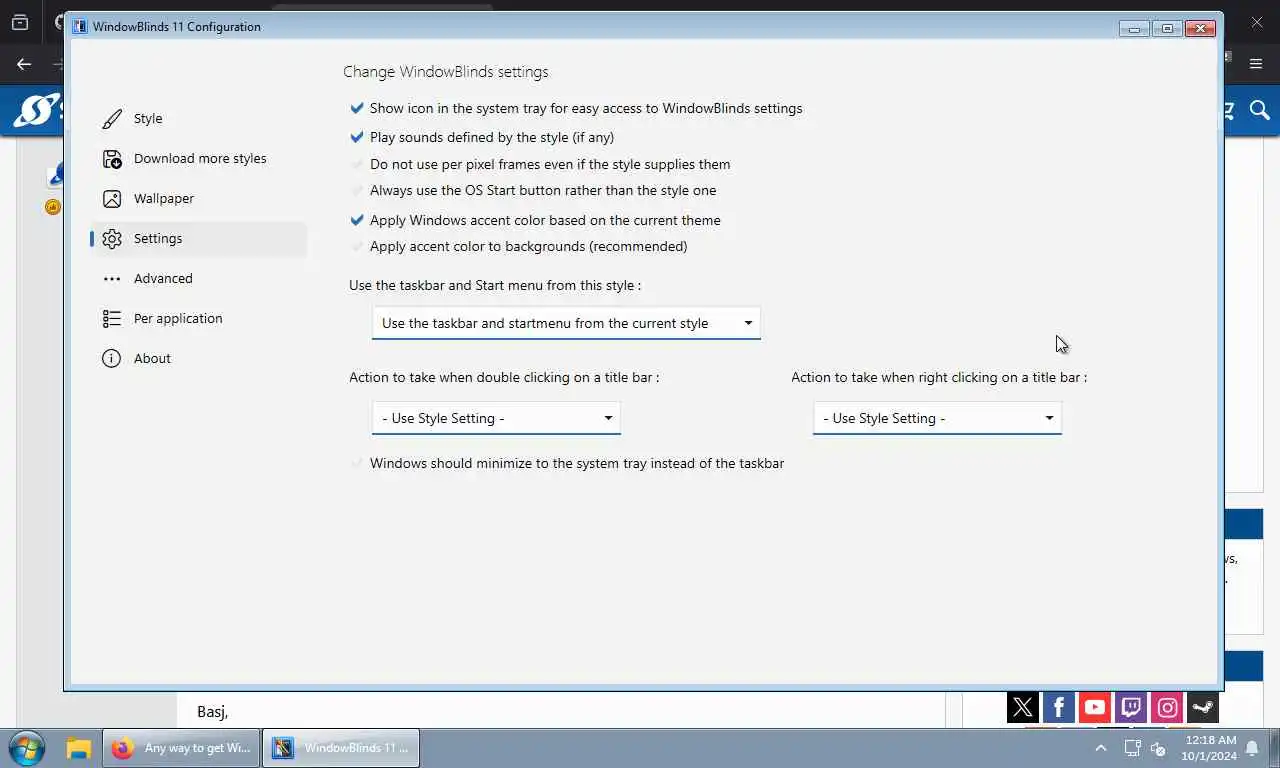
Task: Open the Steam link in browser page
Action: pyautogui.click(x=1203, y=708)
